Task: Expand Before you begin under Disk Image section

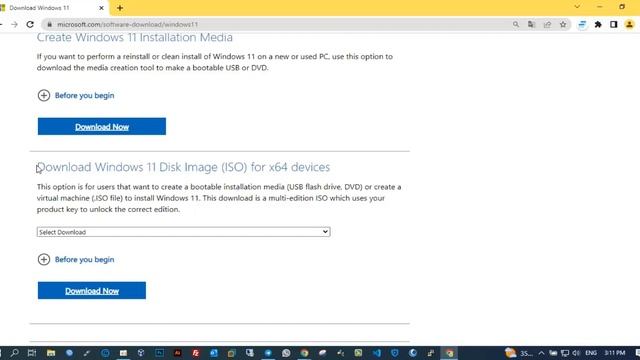Action: (x=76, y=260)
